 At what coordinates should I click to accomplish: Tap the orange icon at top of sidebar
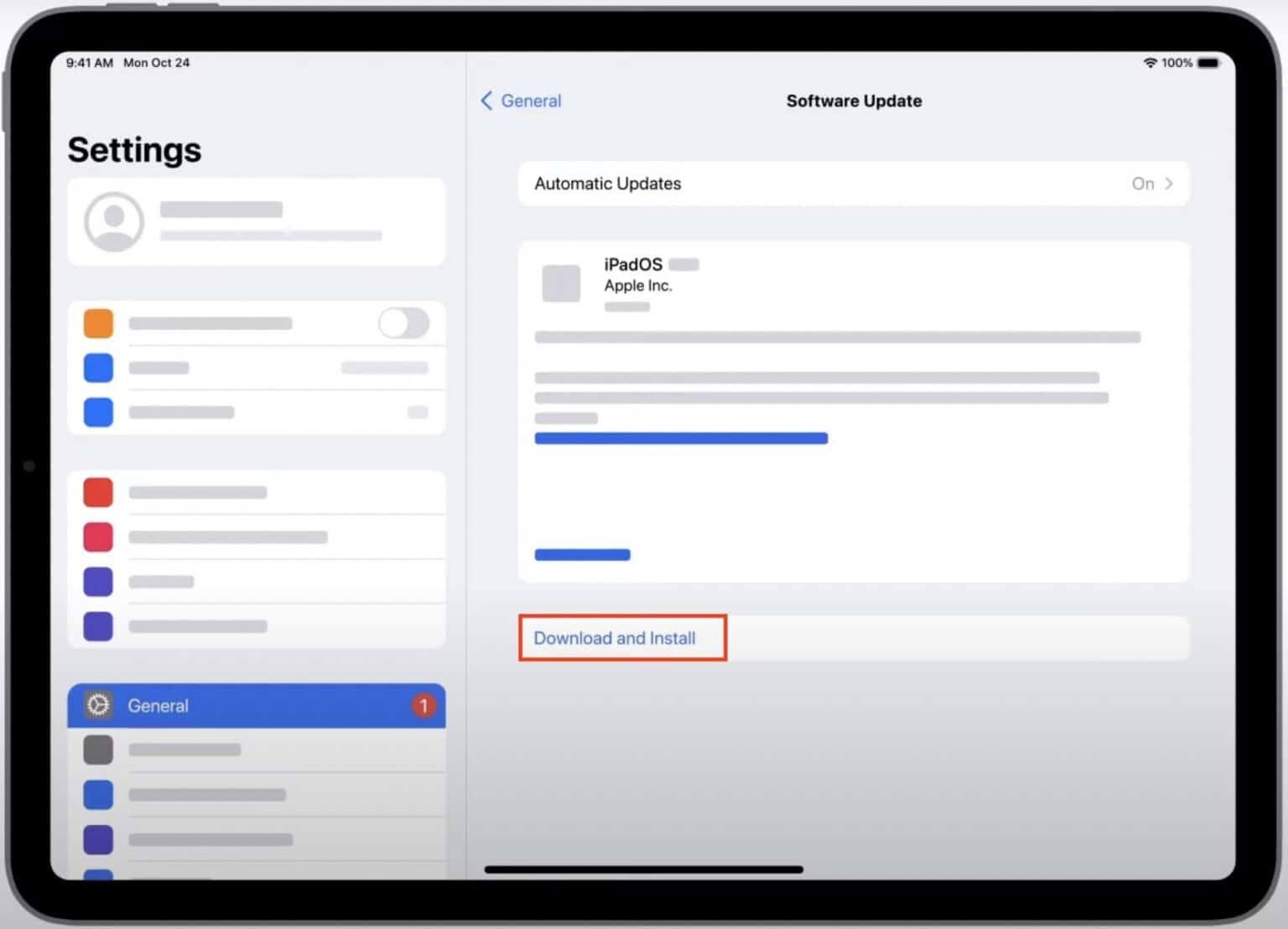[x=98, y=324]
